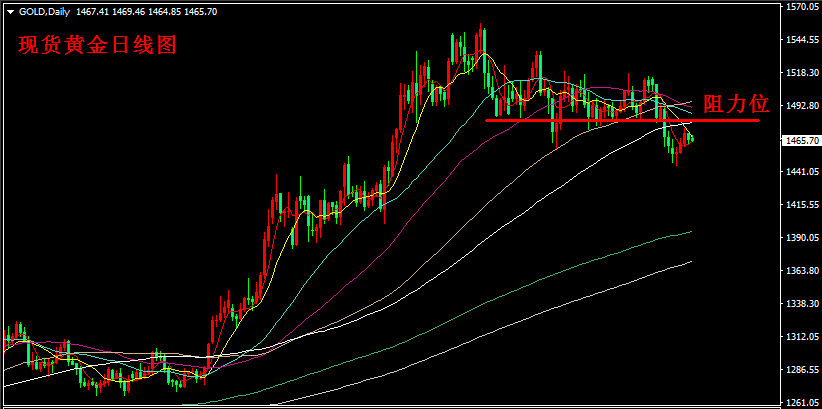822x409 pixels.
Task: Click the 1415.55 price axis label
Action: (x=803, y=204)
